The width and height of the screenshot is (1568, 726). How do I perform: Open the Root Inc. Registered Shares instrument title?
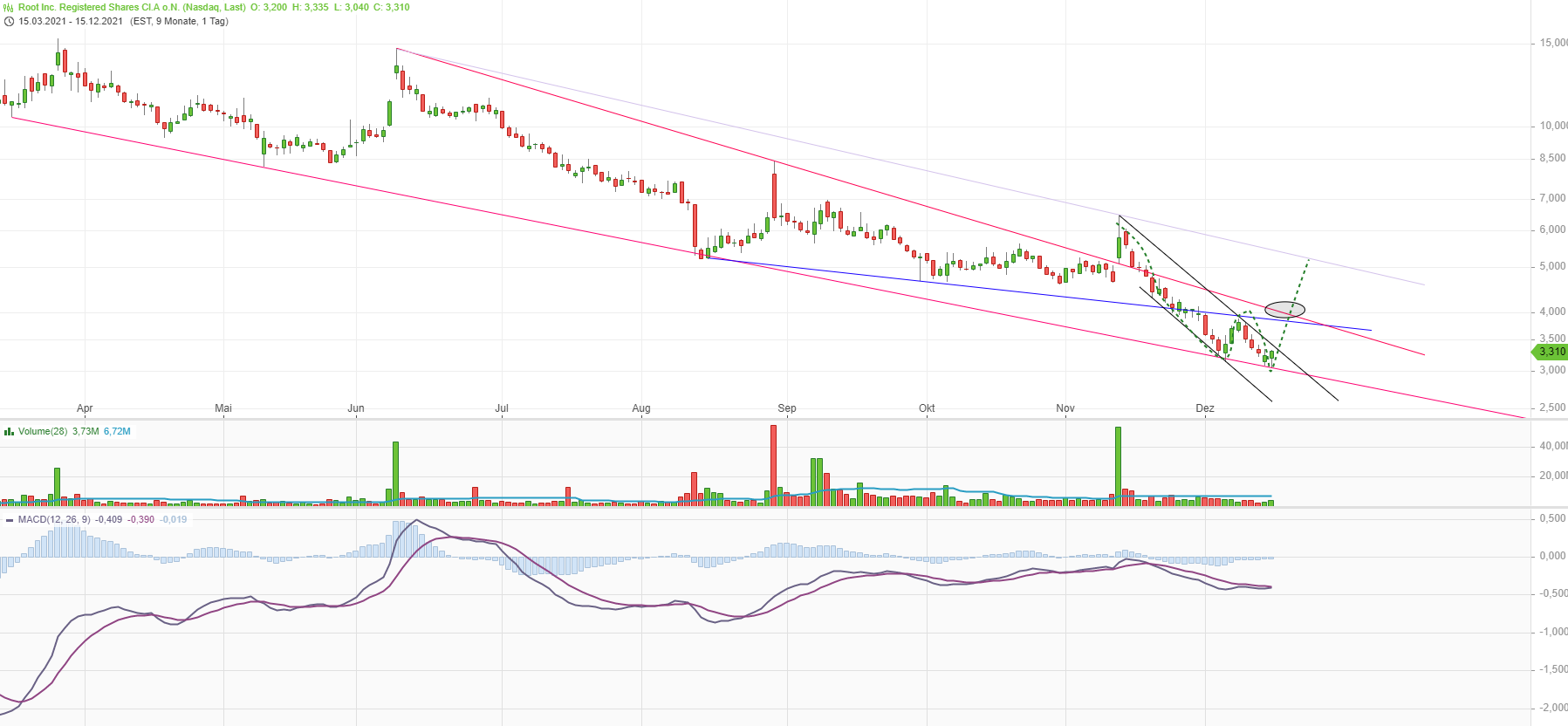click(132, 7)
